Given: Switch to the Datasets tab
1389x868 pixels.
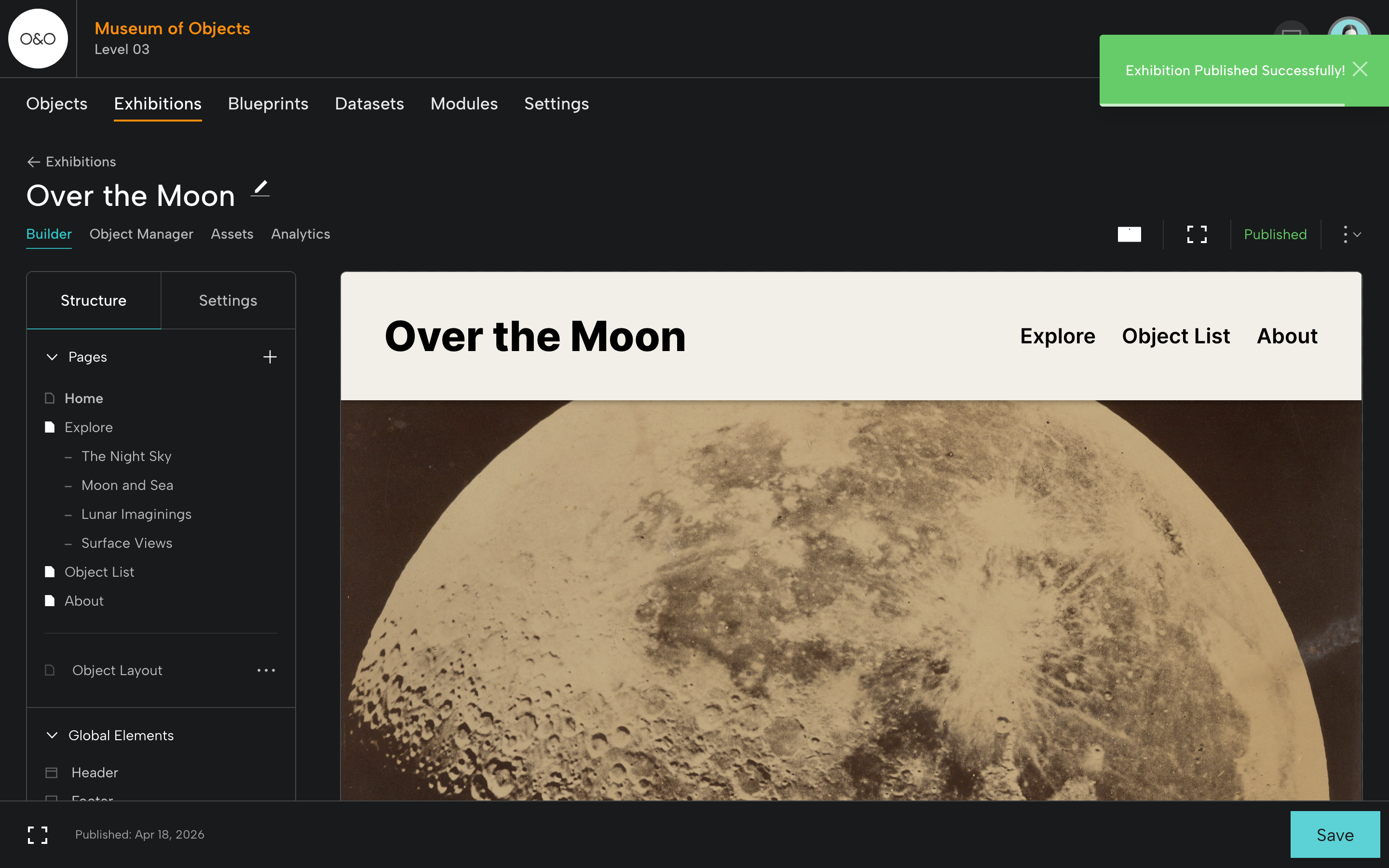Looking at the screenshot, I should coord(369,104).
